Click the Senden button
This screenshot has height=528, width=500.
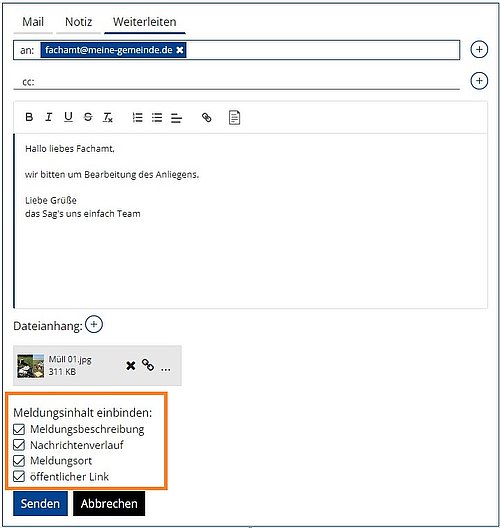tap(40, 503)
